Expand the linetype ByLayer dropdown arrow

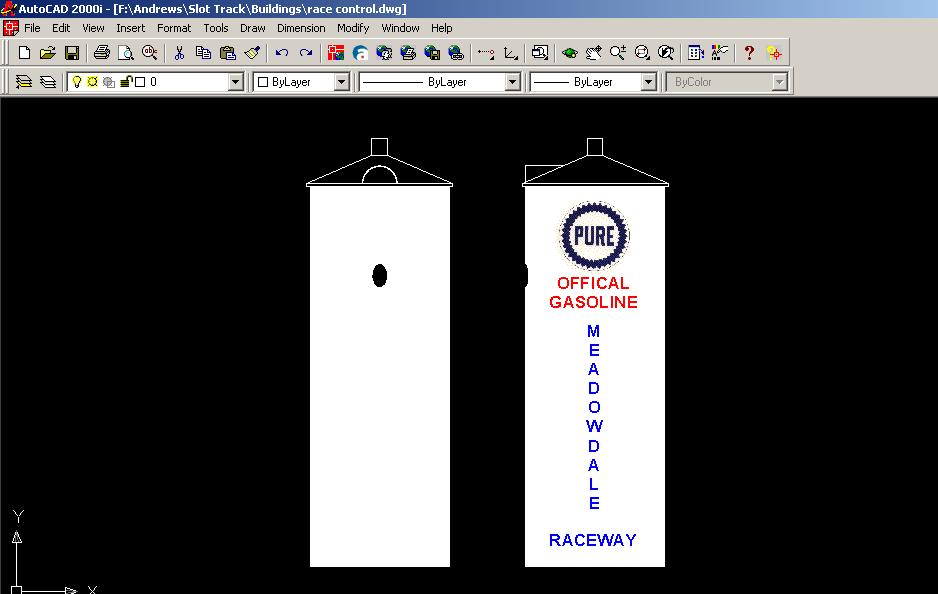(513, 82)
